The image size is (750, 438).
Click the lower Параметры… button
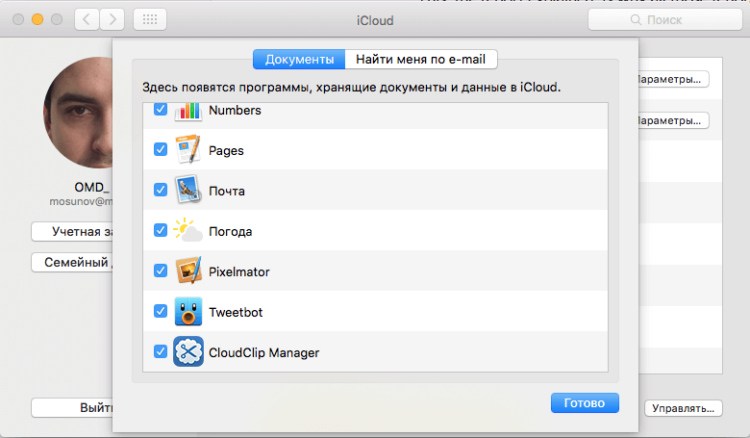[673, 120]
